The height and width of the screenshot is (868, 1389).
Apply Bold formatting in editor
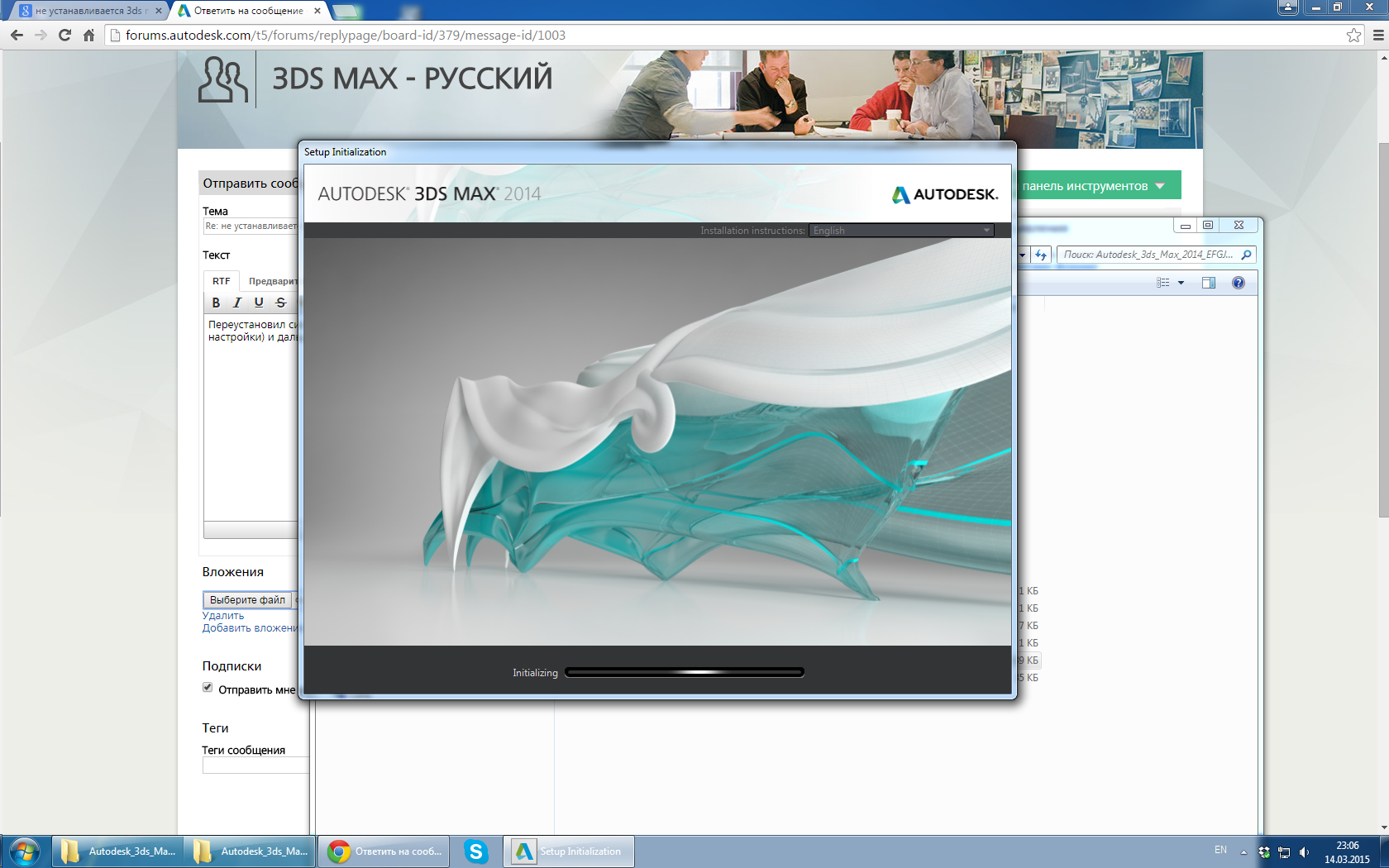click(x=216, y=303)
